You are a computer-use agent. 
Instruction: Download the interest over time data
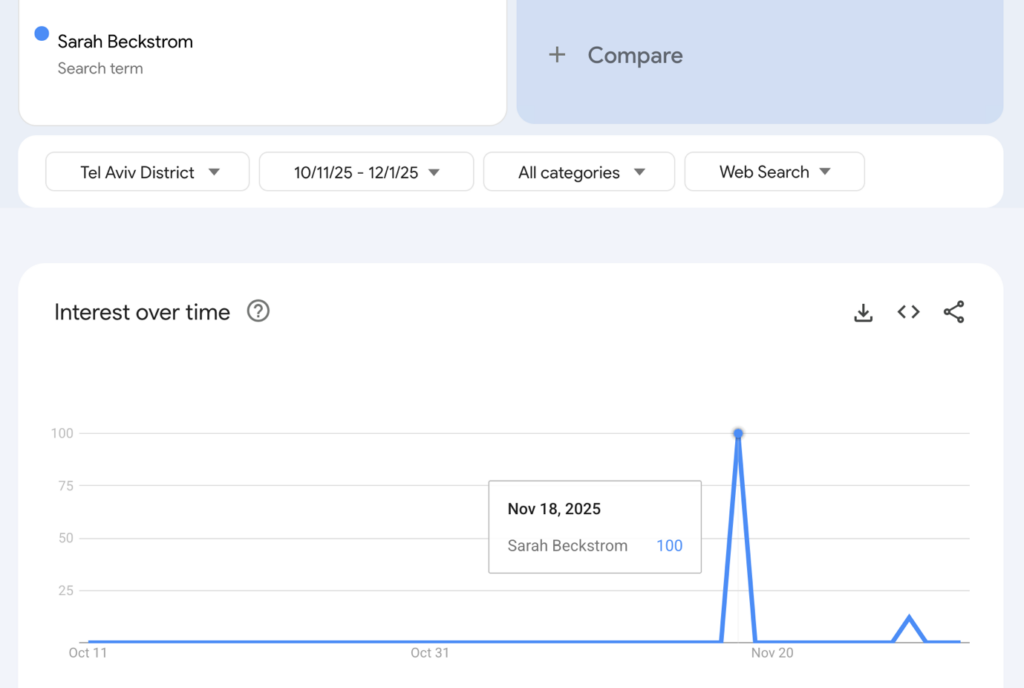click(863, 313)
